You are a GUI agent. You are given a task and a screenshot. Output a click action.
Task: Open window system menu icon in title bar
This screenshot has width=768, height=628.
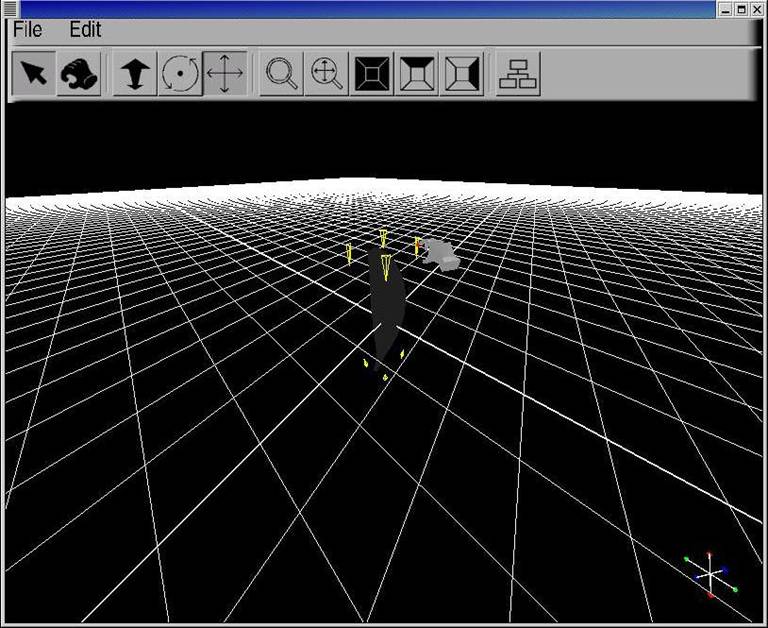pos(10,8)
